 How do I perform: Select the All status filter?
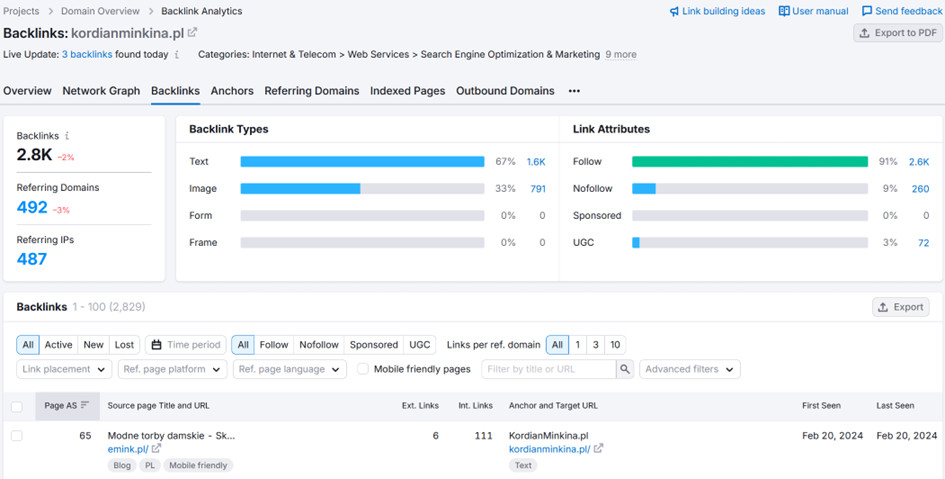[28, 345]
